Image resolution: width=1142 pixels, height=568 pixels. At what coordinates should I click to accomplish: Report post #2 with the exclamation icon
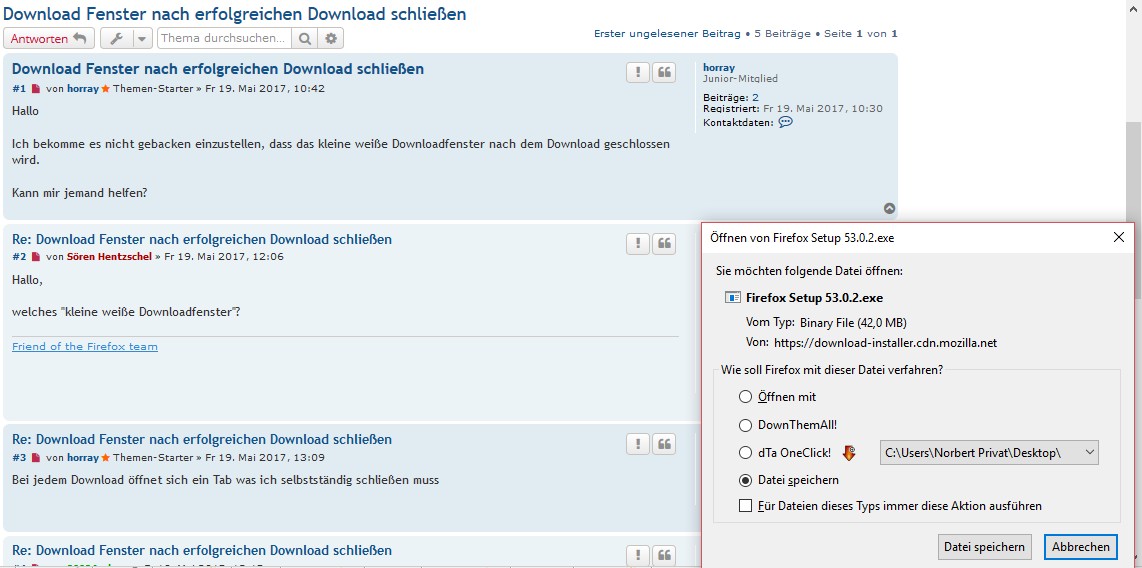[637, 244]
